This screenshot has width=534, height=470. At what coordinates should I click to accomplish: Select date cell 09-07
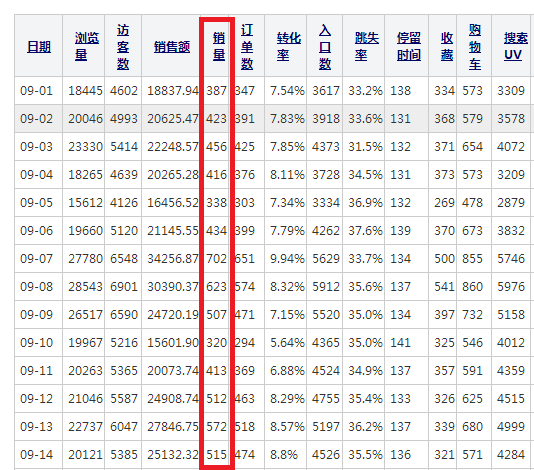pos(36,258)
